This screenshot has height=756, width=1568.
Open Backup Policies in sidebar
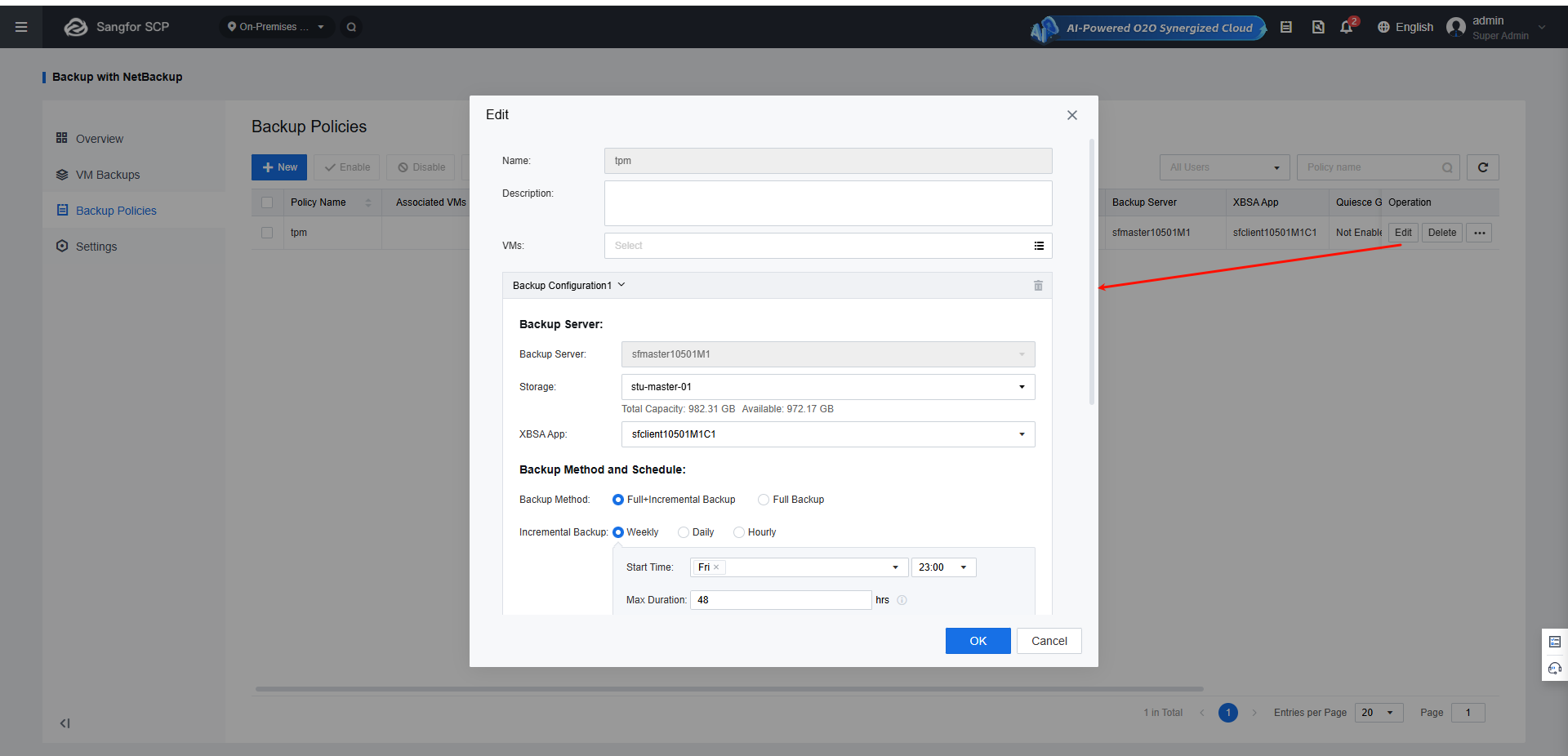(x=116, y=211)
